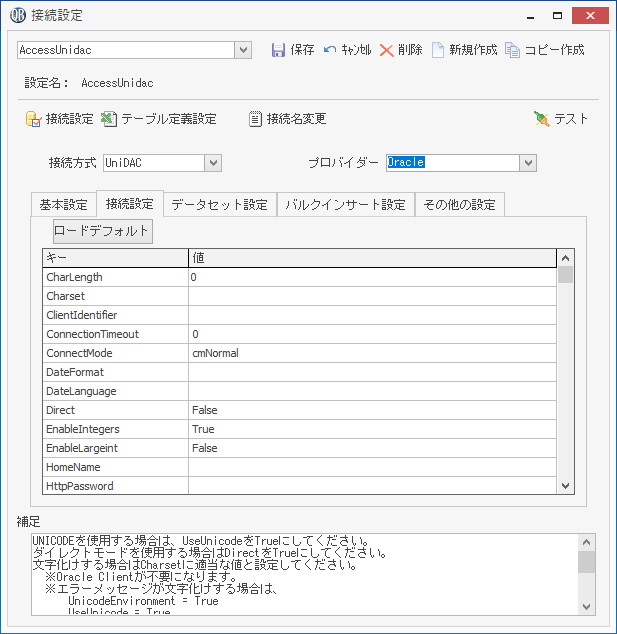The image size is (617, 634).
Task: Click notes scrollbar down arrow
Action: [x=587, y=607]
